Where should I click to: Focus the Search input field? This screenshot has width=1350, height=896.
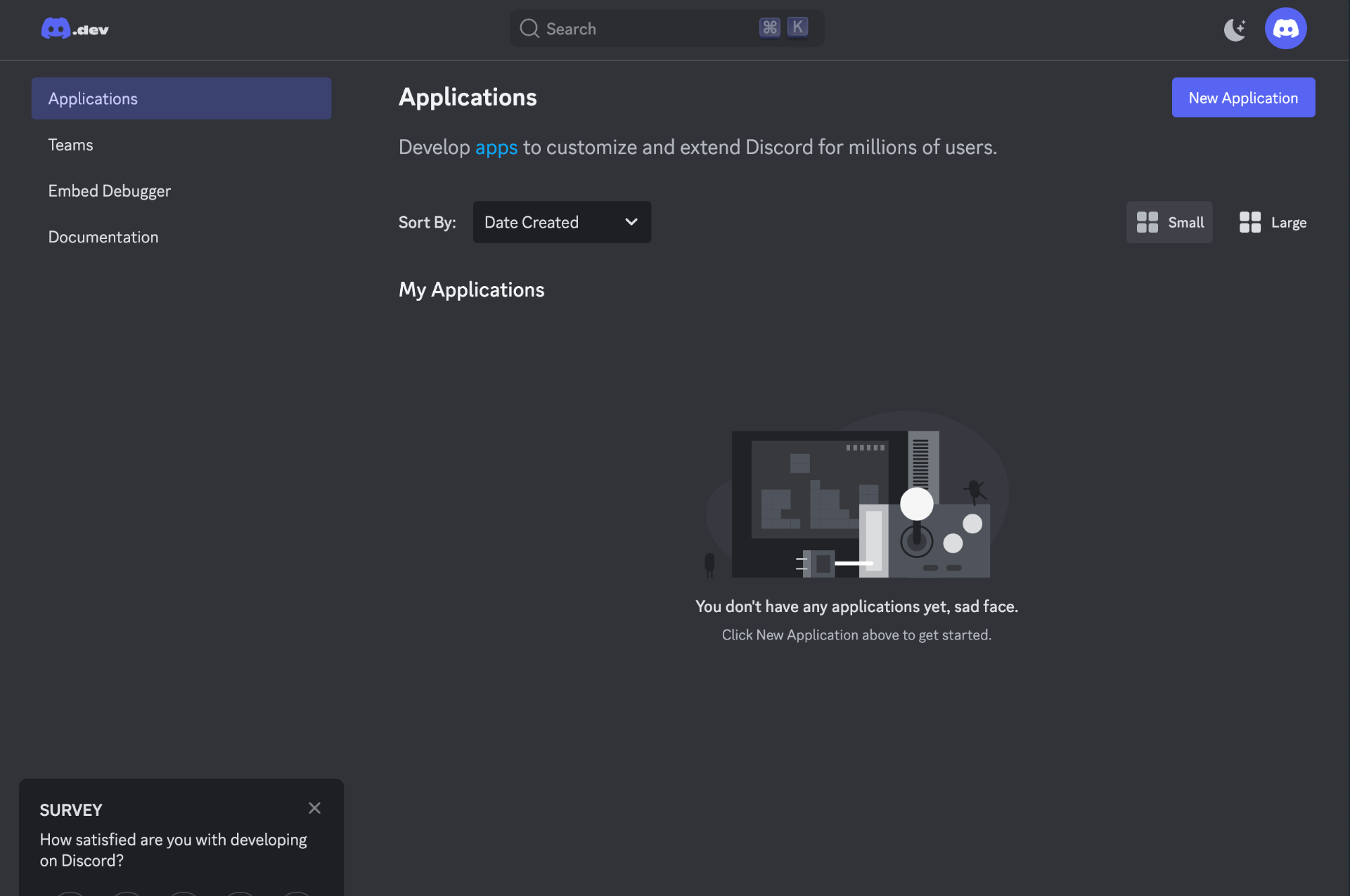666,28
